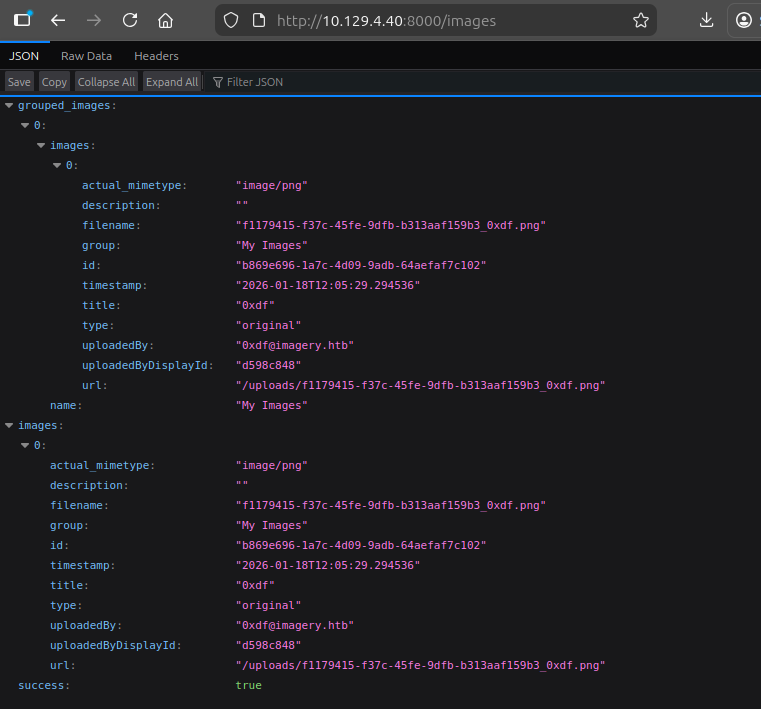Viewport: 761px width, 709px height.
Task: Collapse the grouped_images node
Action: coord(9,105)
